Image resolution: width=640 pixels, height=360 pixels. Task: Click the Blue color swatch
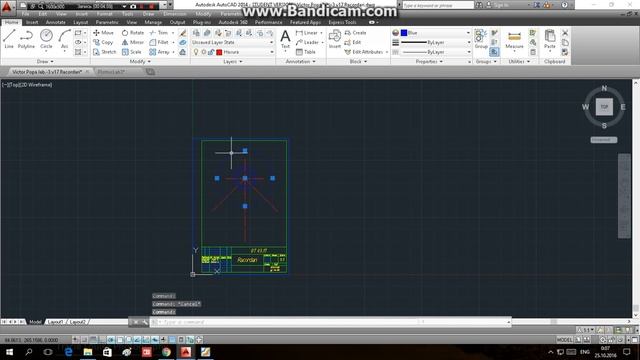(x=404, y=33)
